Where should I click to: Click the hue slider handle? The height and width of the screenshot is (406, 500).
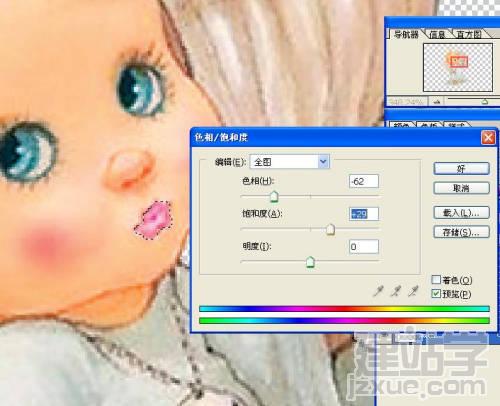pos(274,197)
